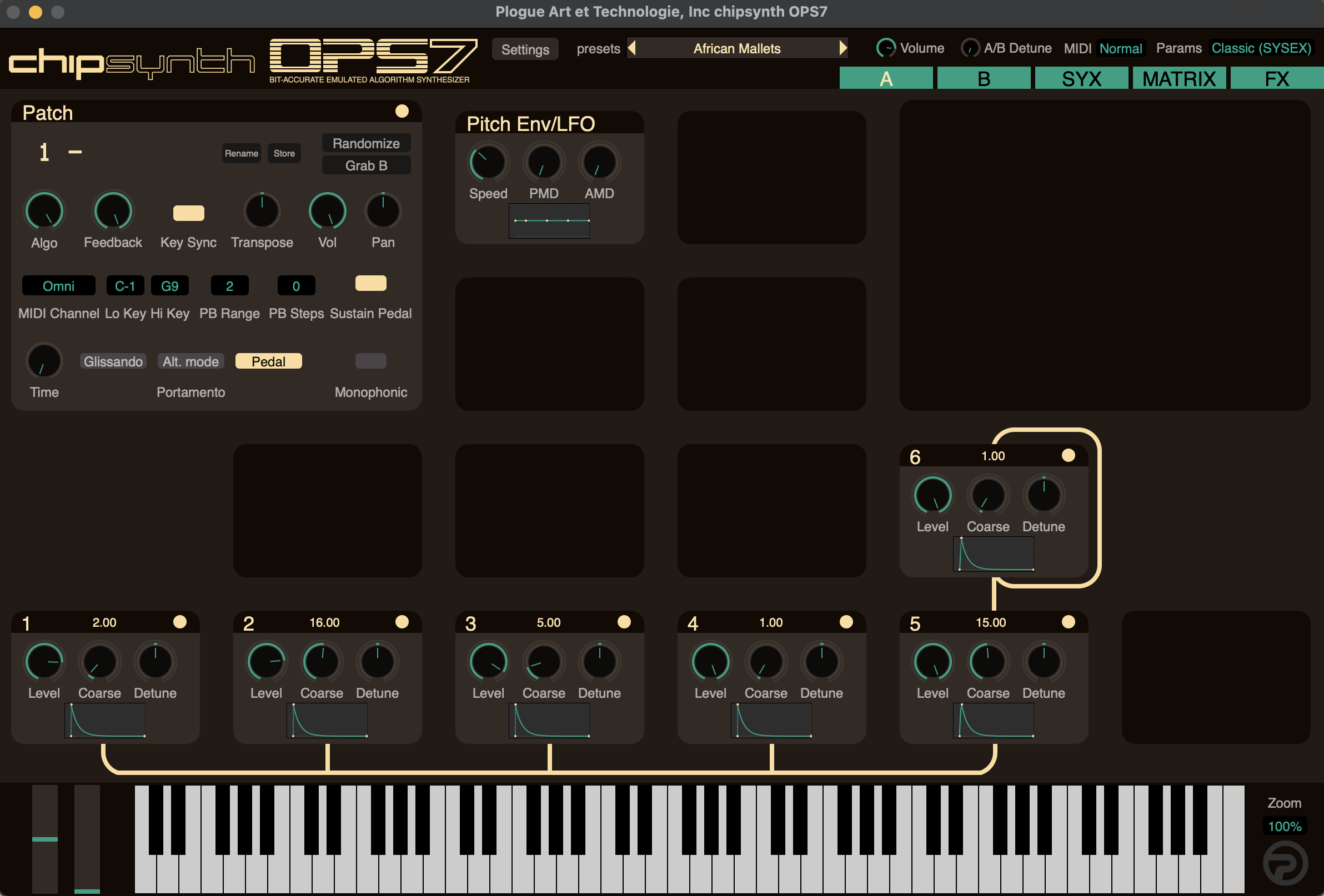Click the Rename button

coord(242,153)
